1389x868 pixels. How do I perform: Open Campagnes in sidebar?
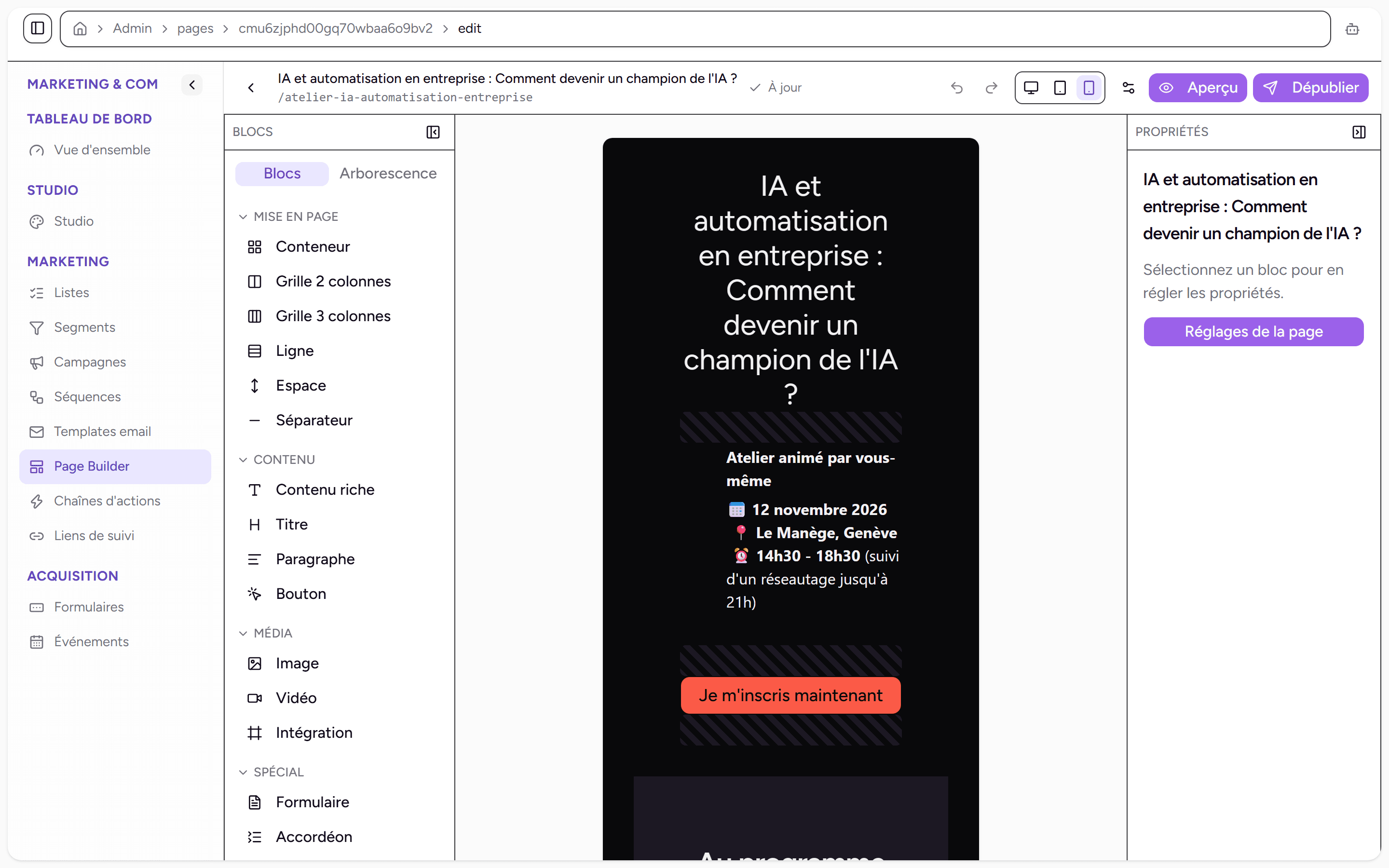click(115, 362)
